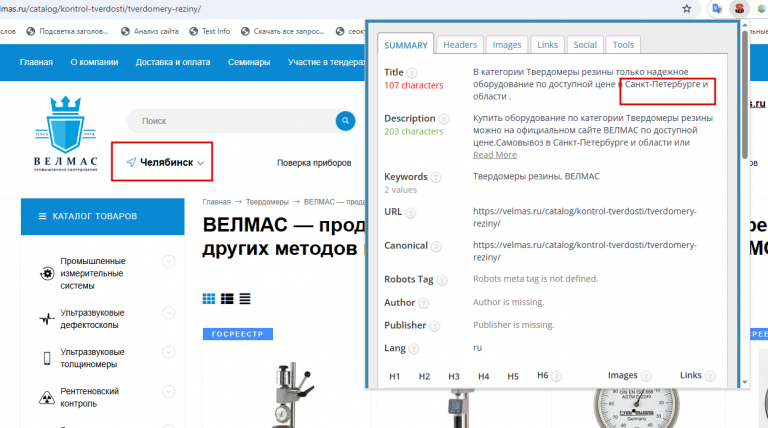Select the SUMMARY tab
Screen dimensions: 768x428
pyautogui.click(x=406, y=45)
